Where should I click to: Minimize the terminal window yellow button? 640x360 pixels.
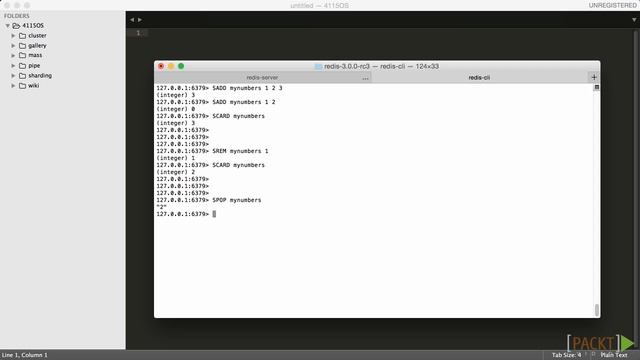(171, 66)
